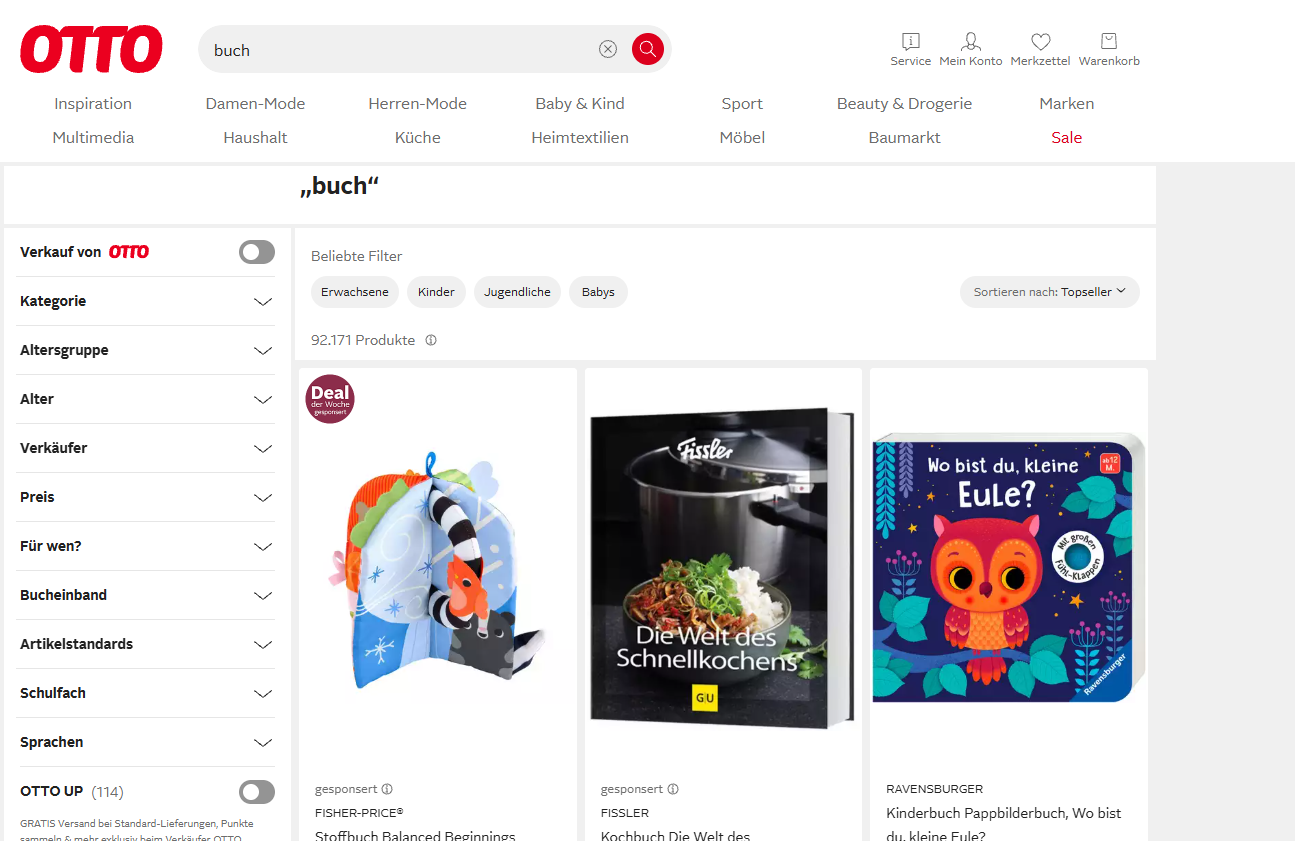This screenshot has height=841, width=1295.
Task: Click the 92.171 Produkte count text
Action: 363,340
